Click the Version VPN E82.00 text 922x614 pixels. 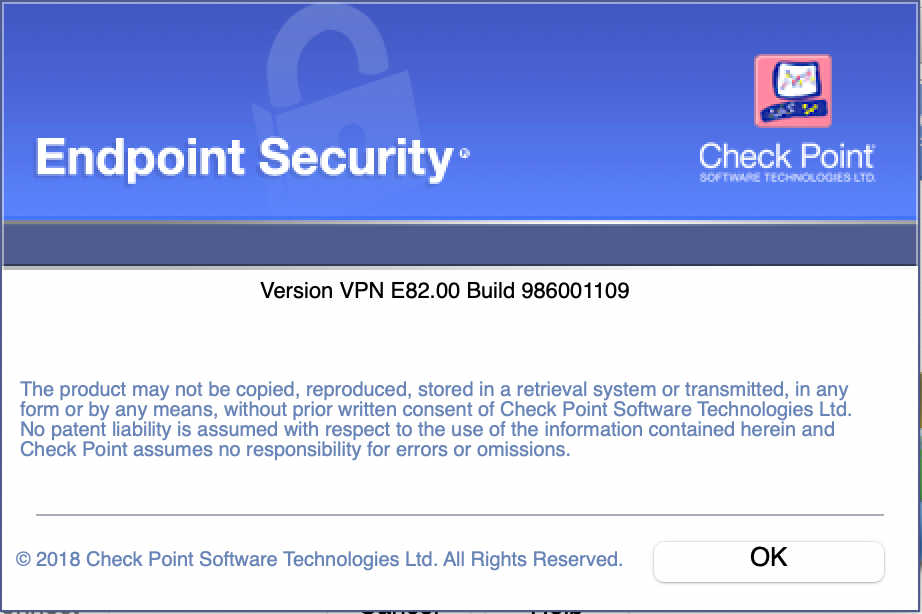(x=360, y=291)
